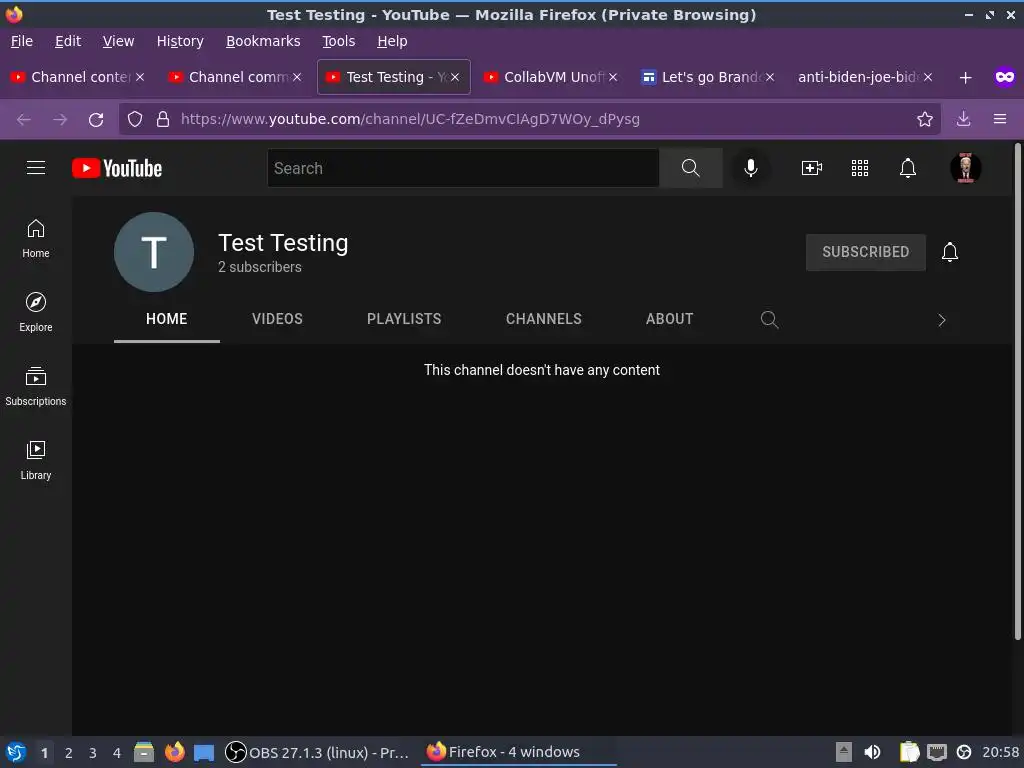
Task: Open the History menu
Action: tap(180, 41)
